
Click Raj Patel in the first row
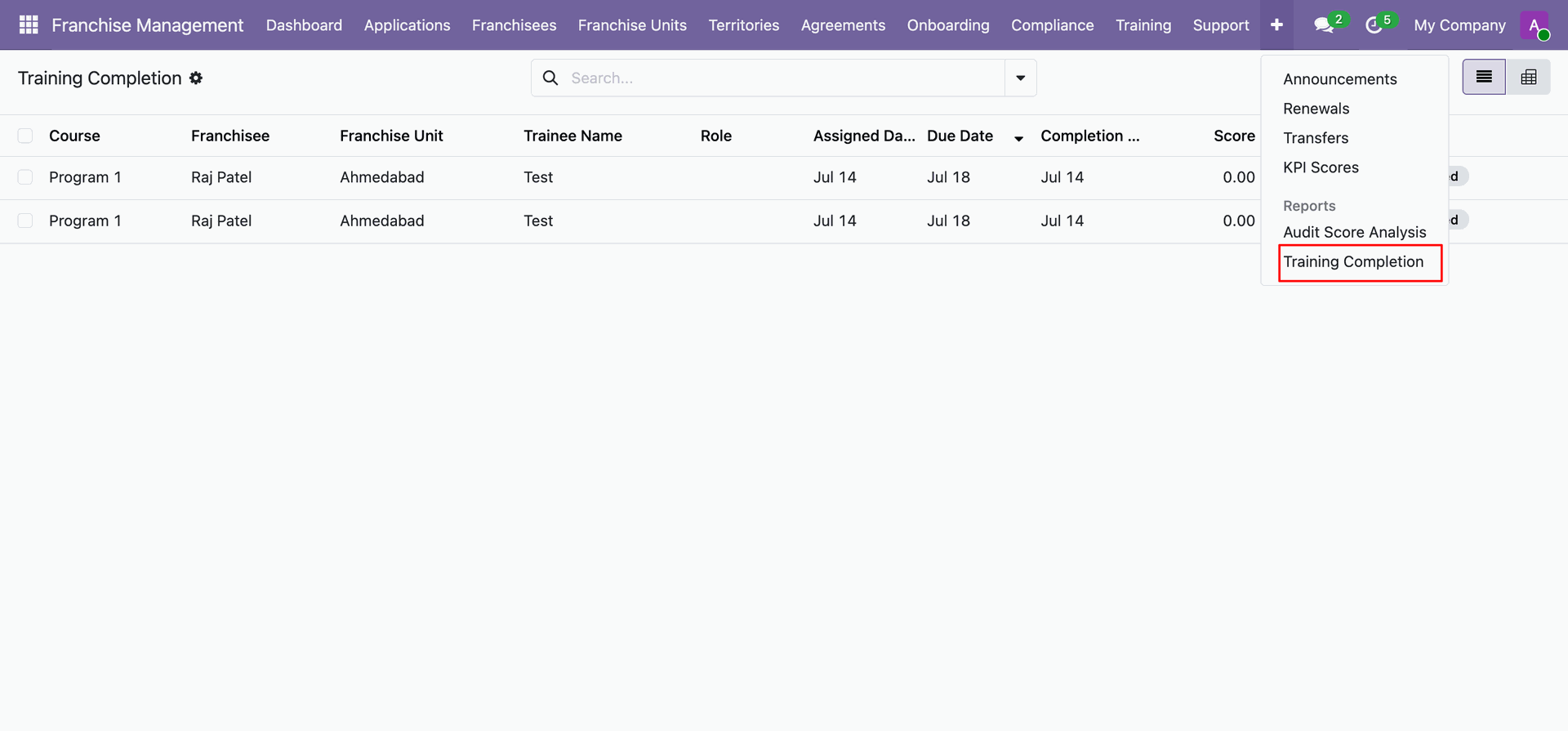pyautogui.click(x=221, y=177)
